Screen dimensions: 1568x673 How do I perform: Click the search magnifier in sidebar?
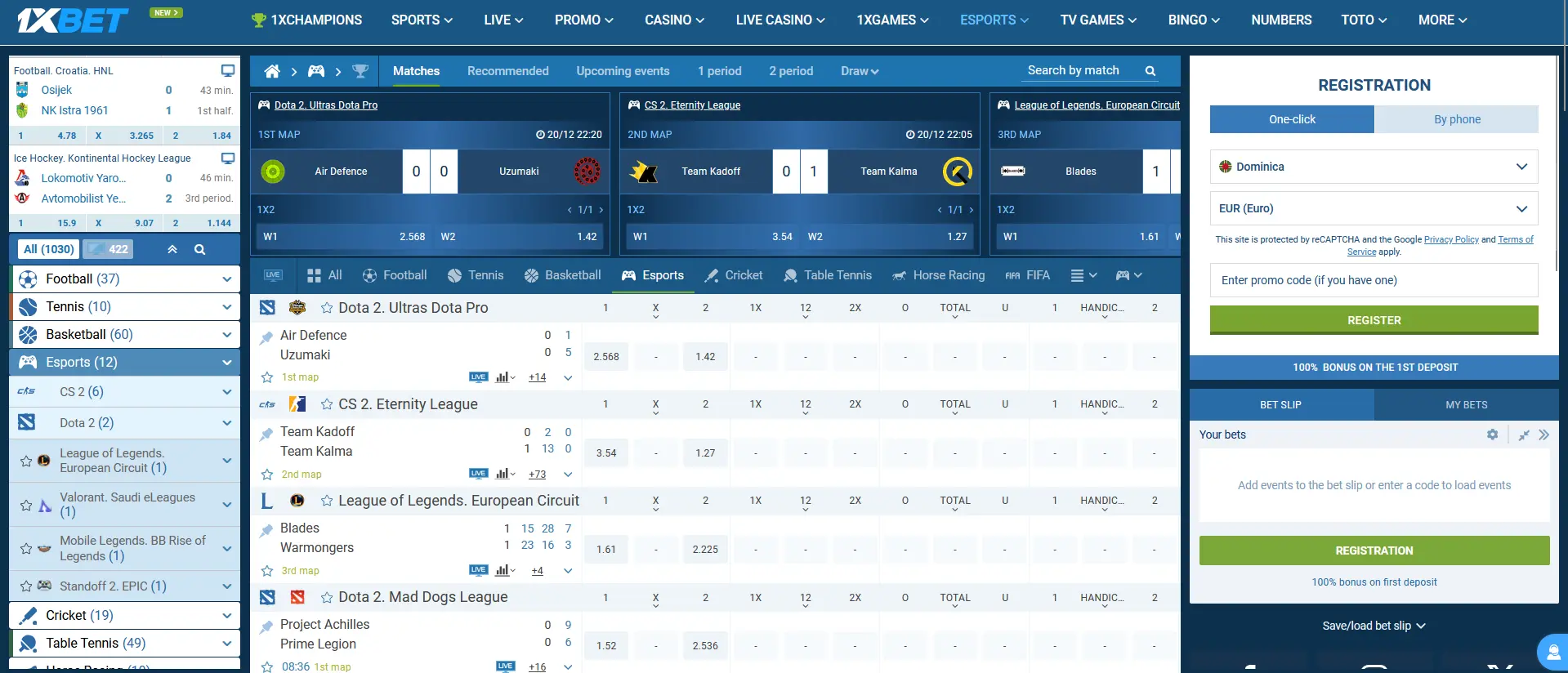[x=199, y=250]
